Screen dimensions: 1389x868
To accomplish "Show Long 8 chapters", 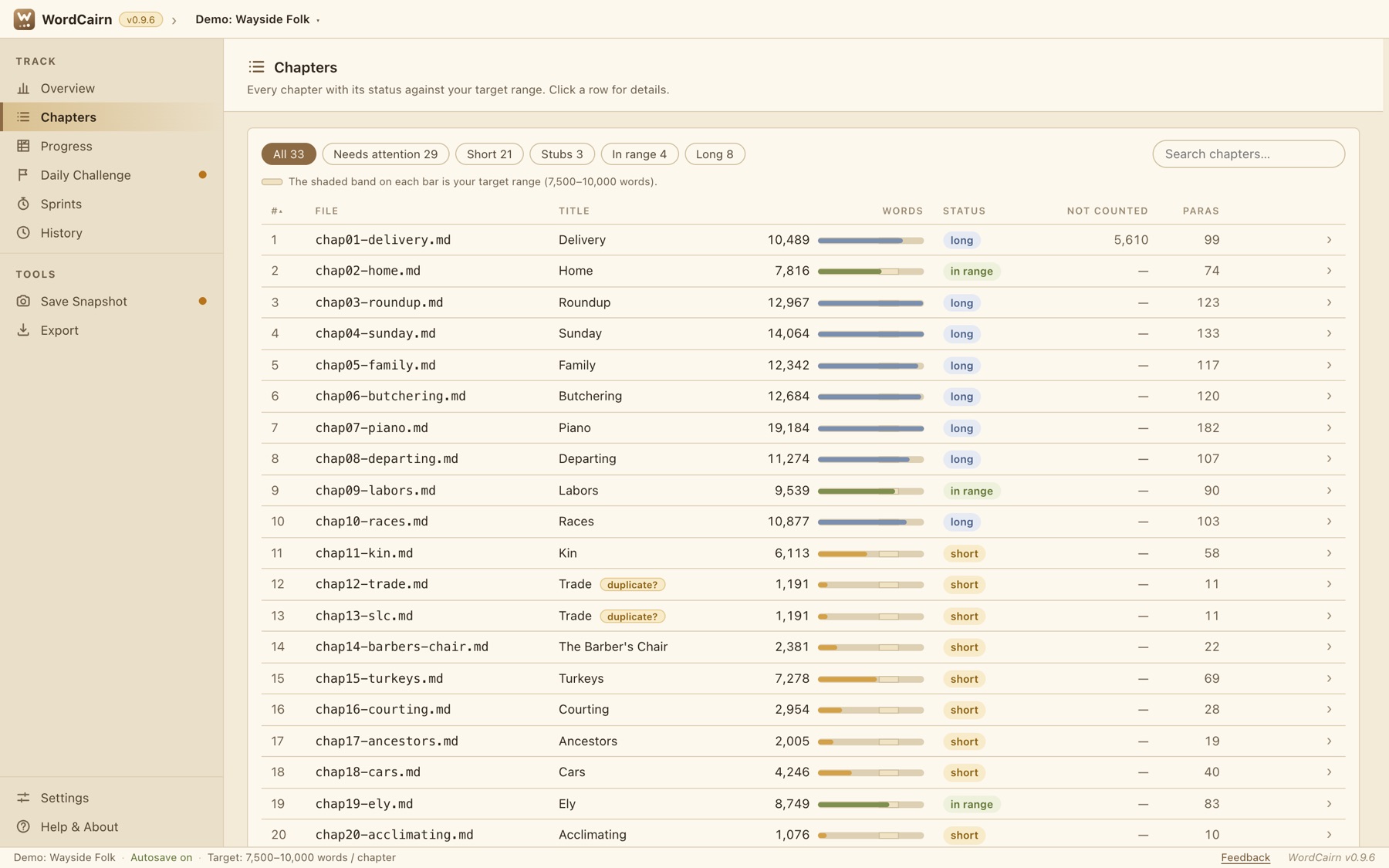I will click(x=715, y=154).
